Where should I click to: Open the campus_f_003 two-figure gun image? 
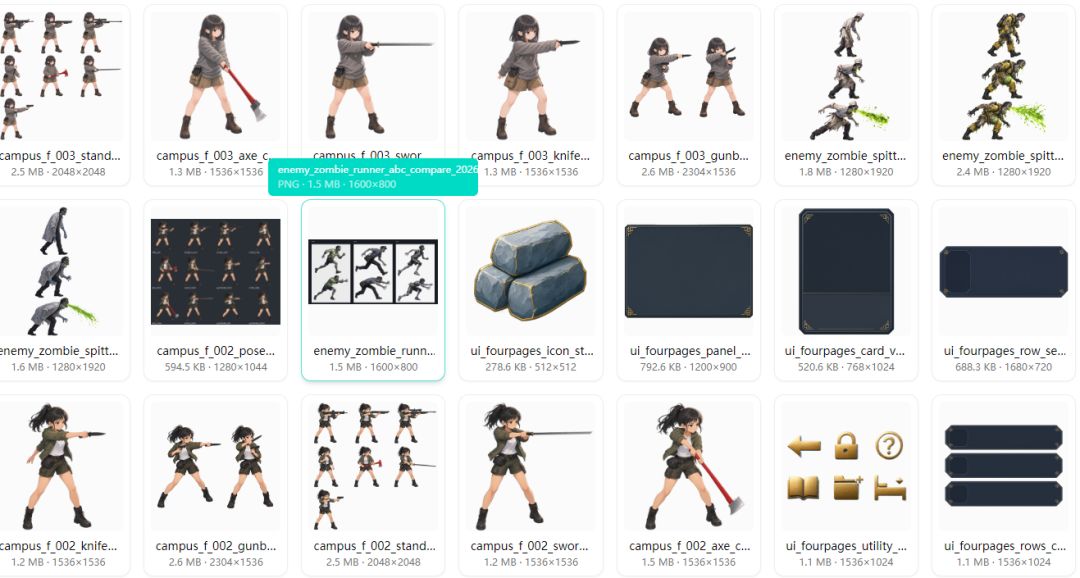688,76
